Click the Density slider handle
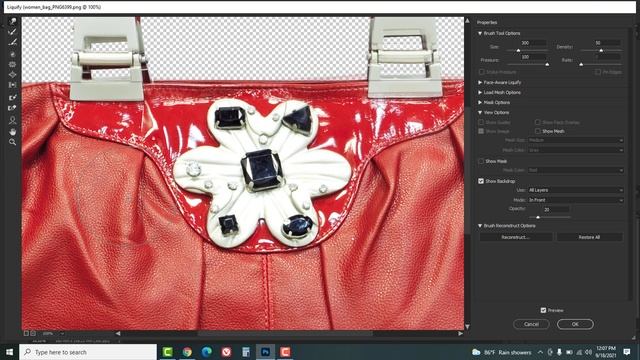This screenshot has height=360, width=640. click(601, 51)
